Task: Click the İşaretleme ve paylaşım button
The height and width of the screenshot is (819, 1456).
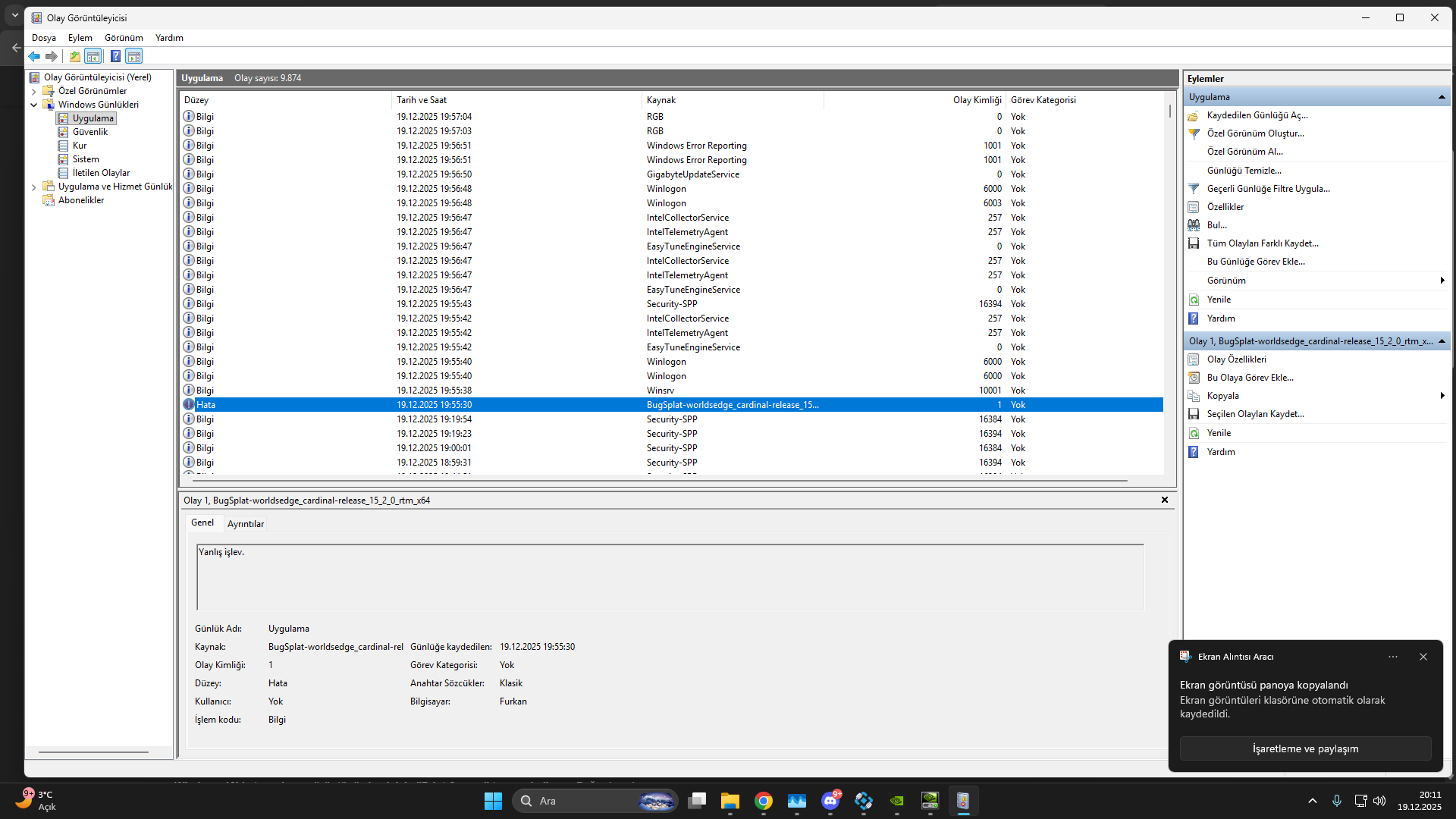Action: pyautogui.click(x=1304, y=748)
